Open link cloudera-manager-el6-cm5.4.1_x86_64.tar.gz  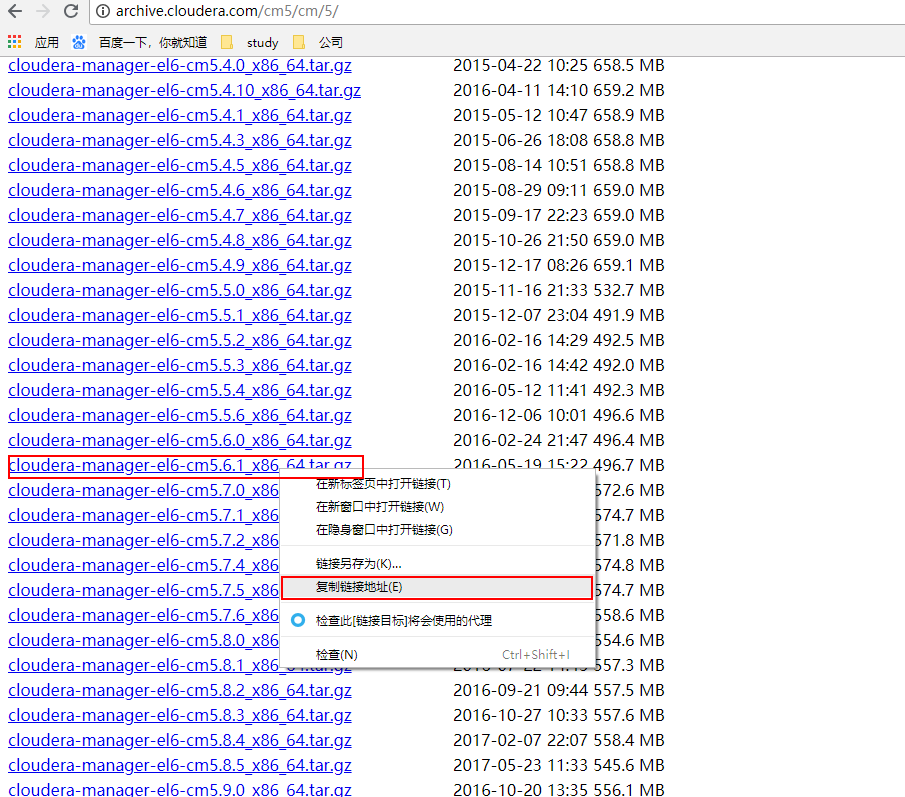click(x=179, y=115)
